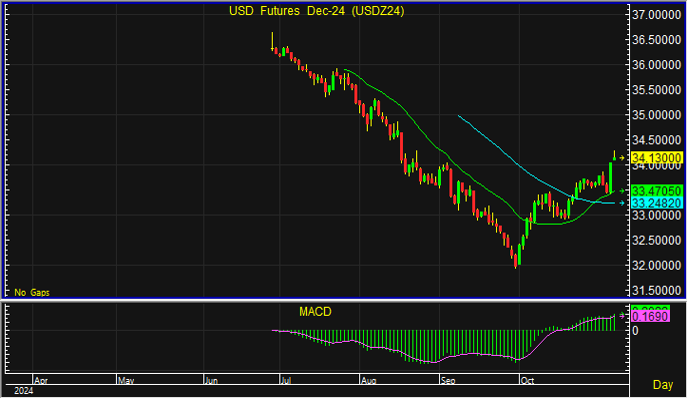This screenshot has height=399, width=688.
Task: Click the 36.50000 price axis label
Action: click(656, 40)
